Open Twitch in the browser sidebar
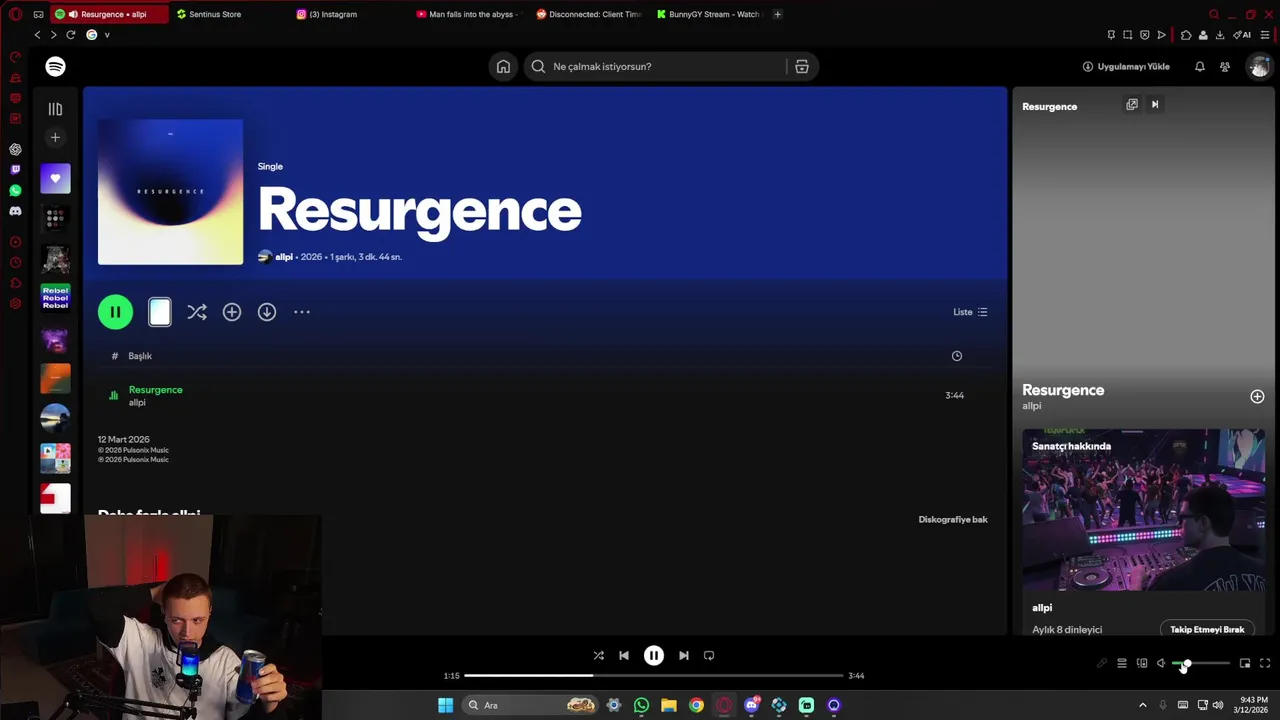 (15, 170)
